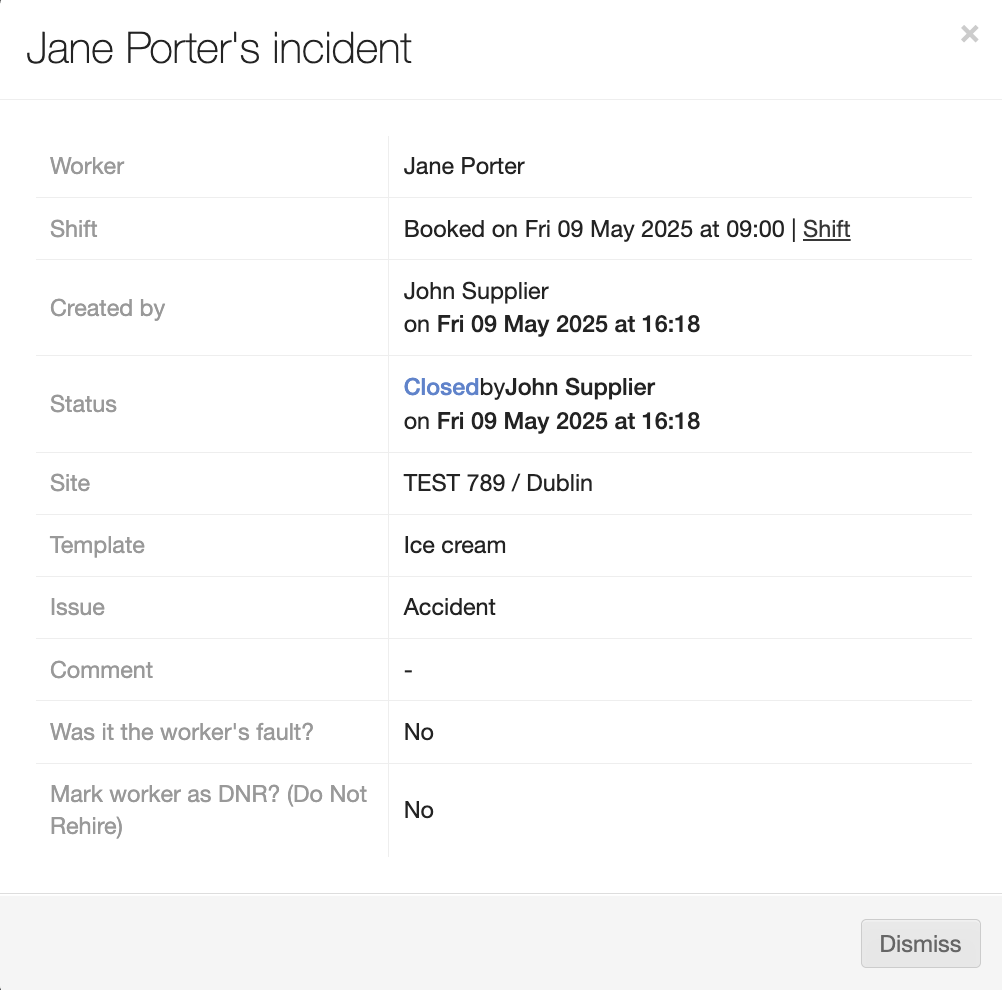Click the Status row timestamp text
The width and height of the screenshot is (1002, 990).
[x=567, y=421]
